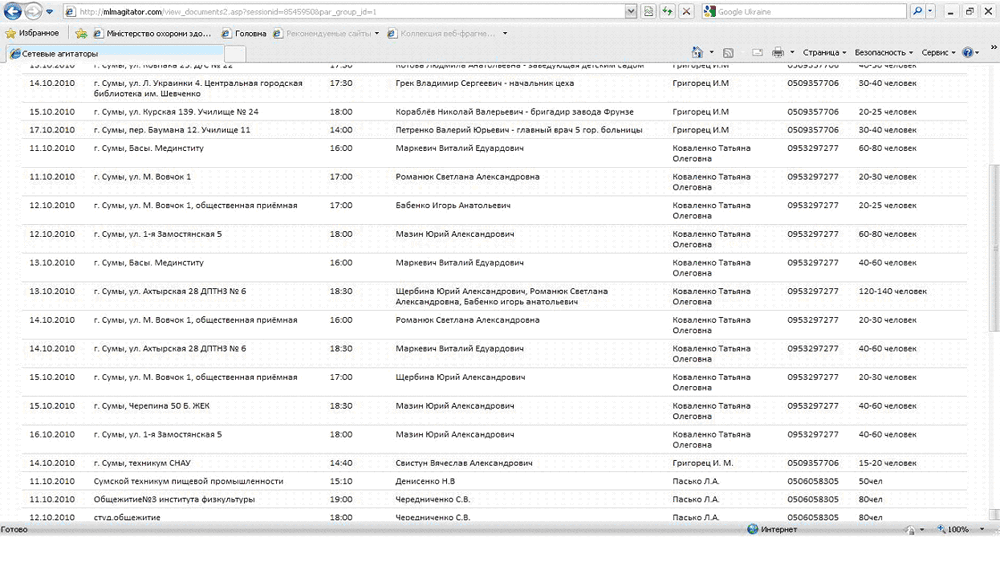Click the add to favorites bar star icon

(x=82, y=33)
